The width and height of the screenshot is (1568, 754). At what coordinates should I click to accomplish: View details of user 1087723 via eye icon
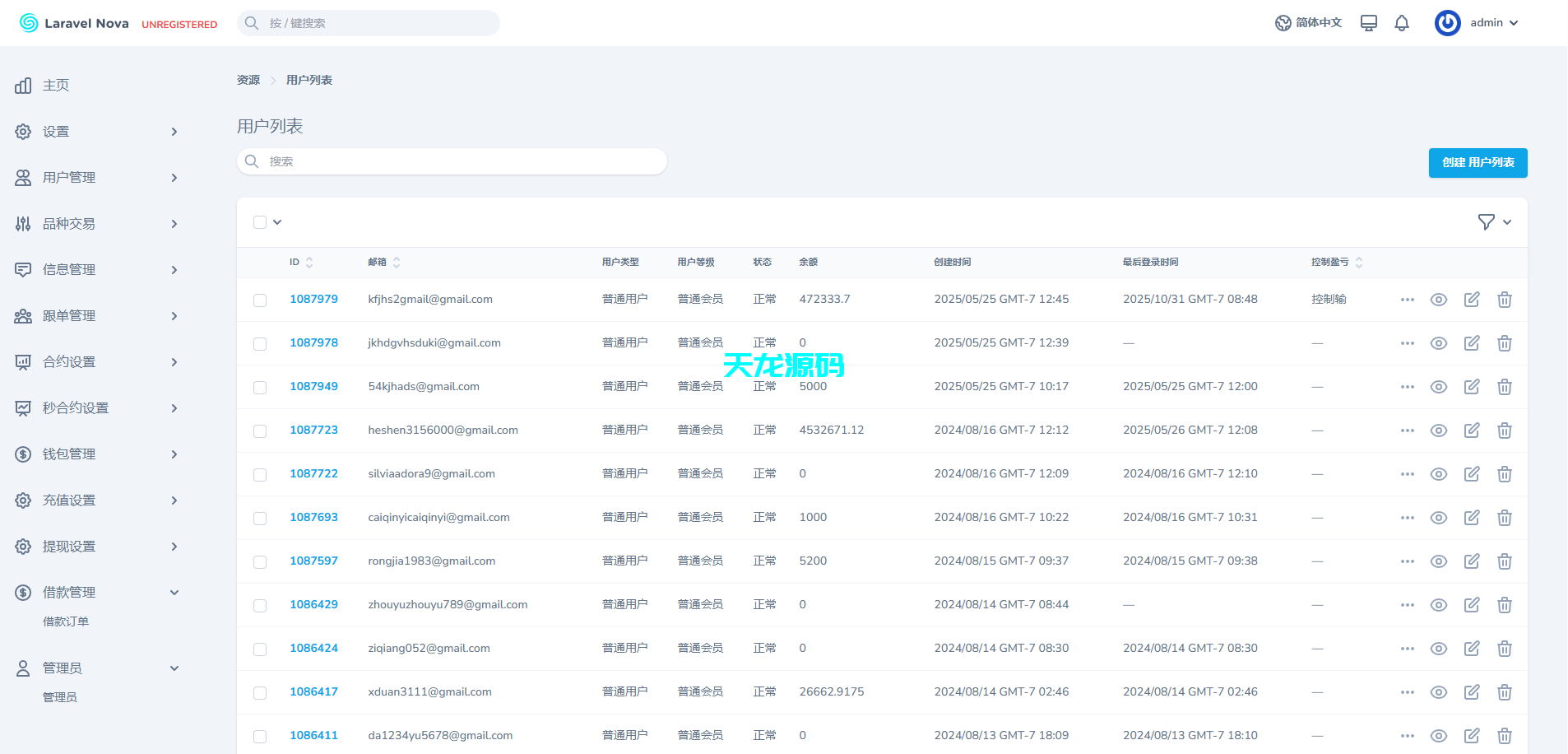click(x=1439, y=430)
